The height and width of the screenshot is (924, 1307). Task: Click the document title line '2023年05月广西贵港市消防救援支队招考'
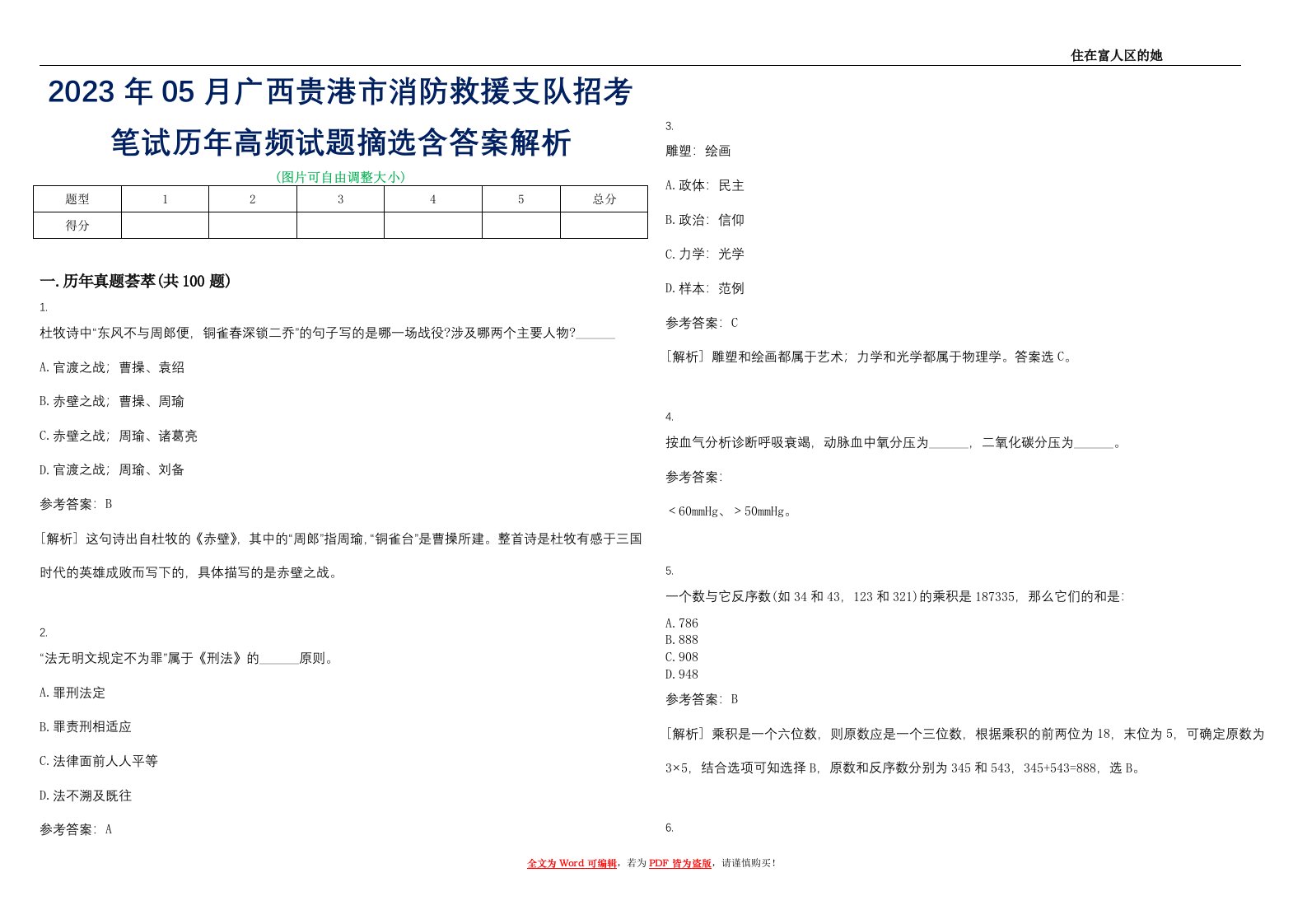(x=340, y=91)
